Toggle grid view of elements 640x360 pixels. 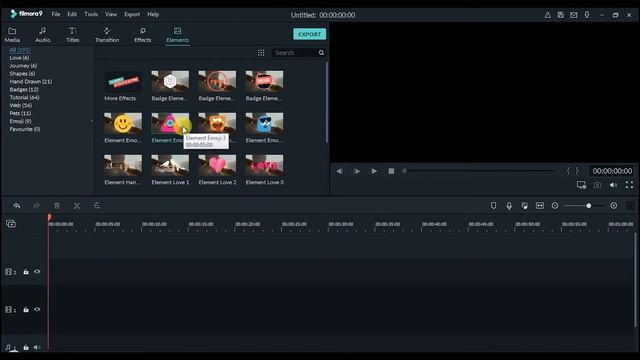pos(261,53)
